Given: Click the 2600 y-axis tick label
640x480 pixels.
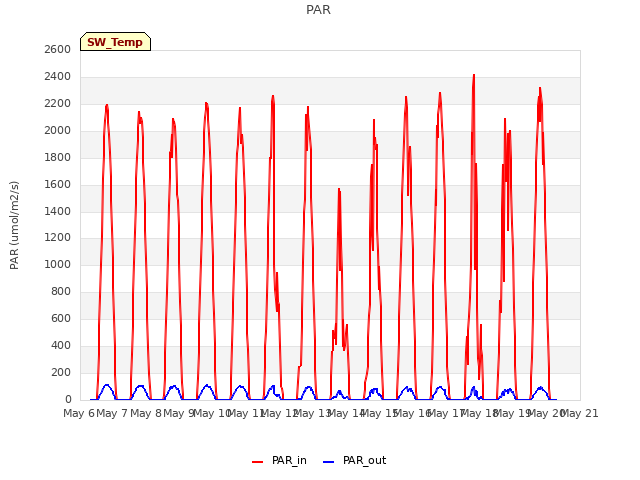Looking at the screenshot, I should click(x=58, y=49).
